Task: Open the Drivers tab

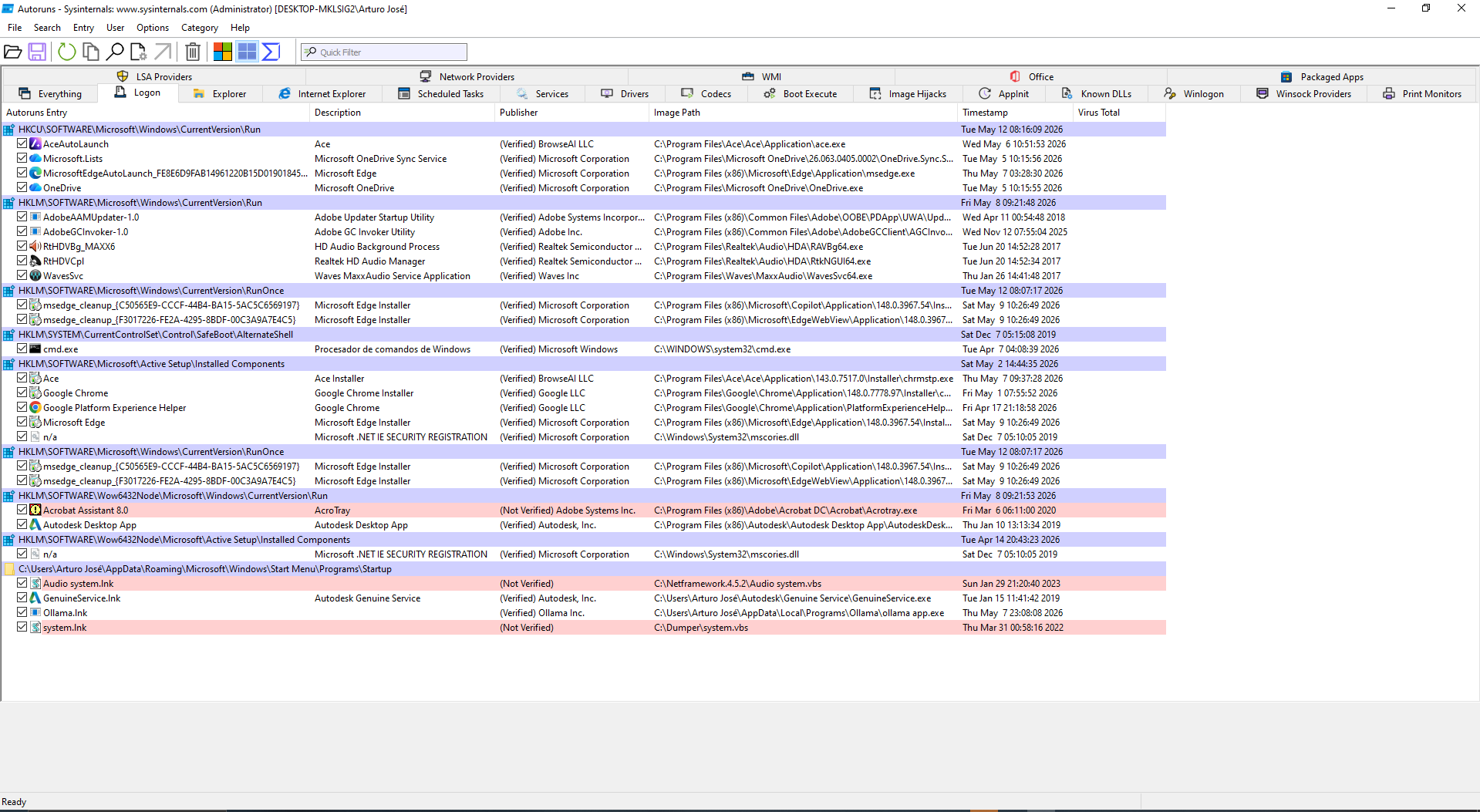Action: [625, 93]
